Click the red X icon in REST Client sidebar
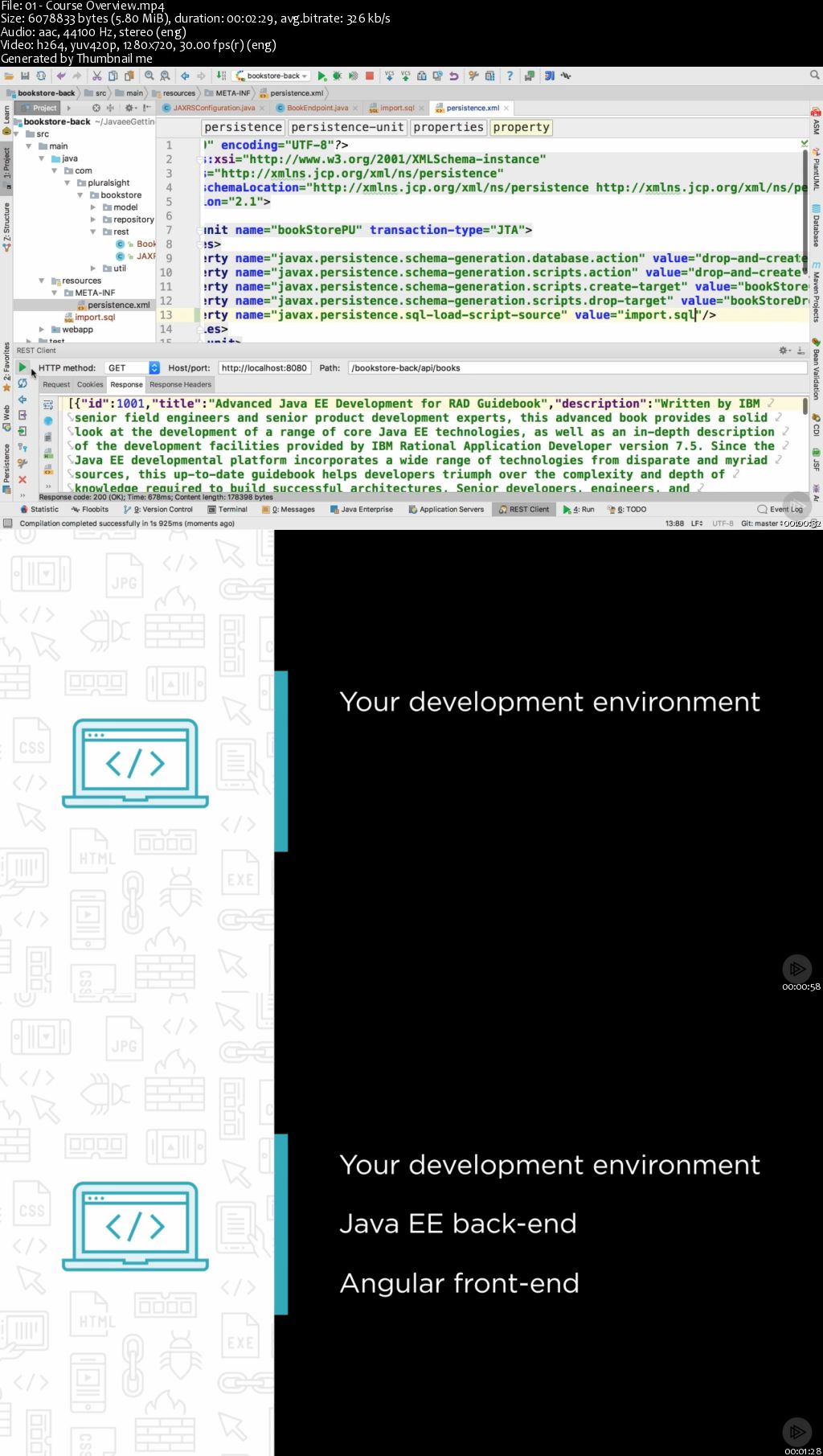The height and width of the screenshot is (1456, 823). 23,479
